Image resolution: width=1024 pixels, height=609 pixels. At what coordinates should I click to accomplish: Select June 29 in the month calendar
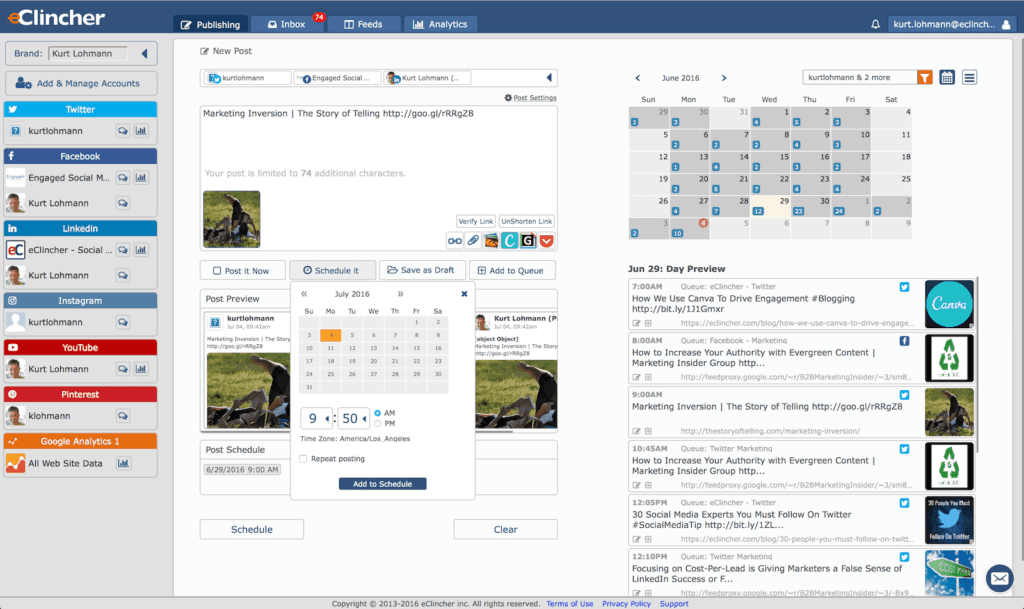click(769, 206)
